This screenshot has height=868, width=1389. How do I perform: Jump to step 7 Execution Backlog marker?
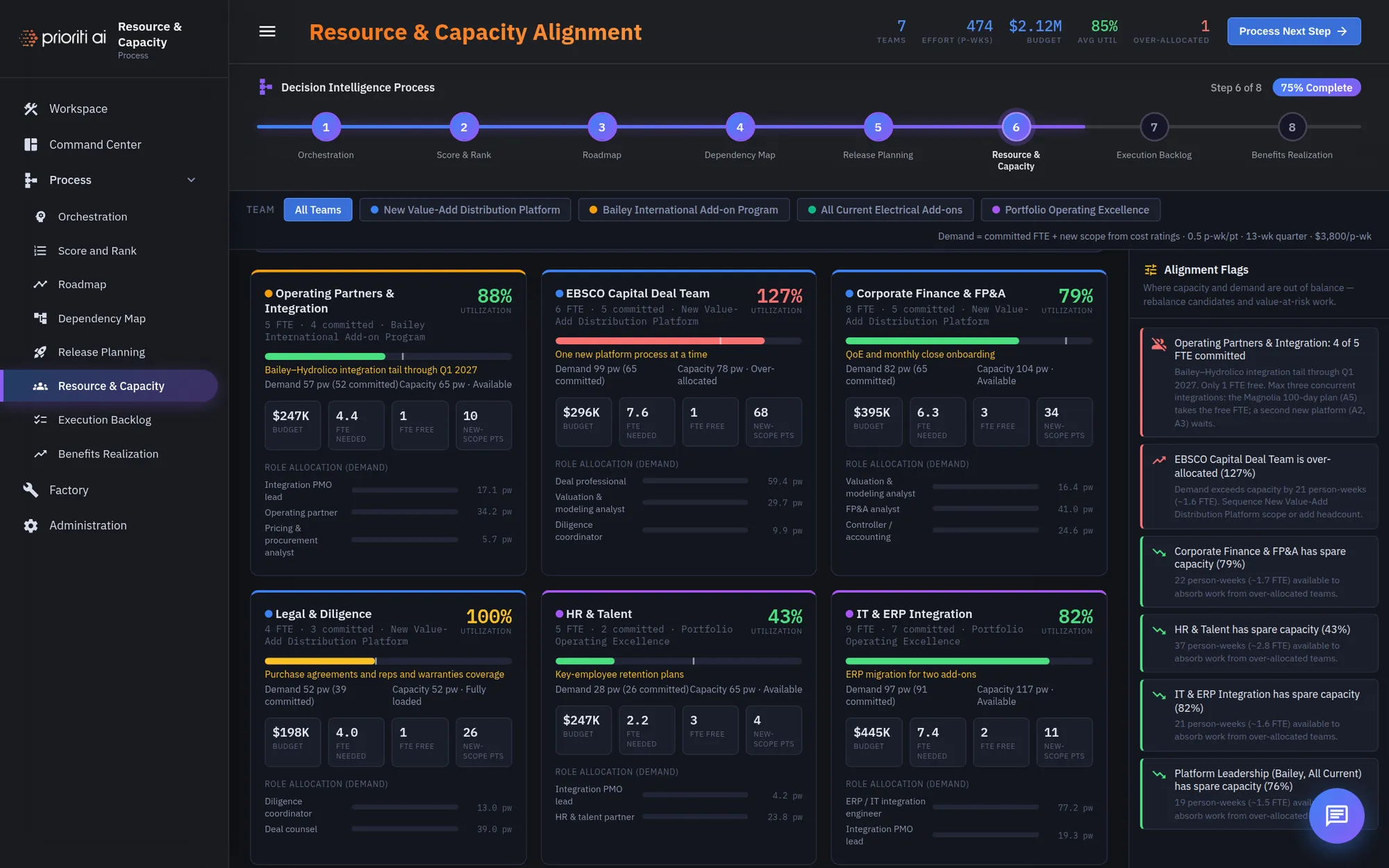pos(1154,127)
